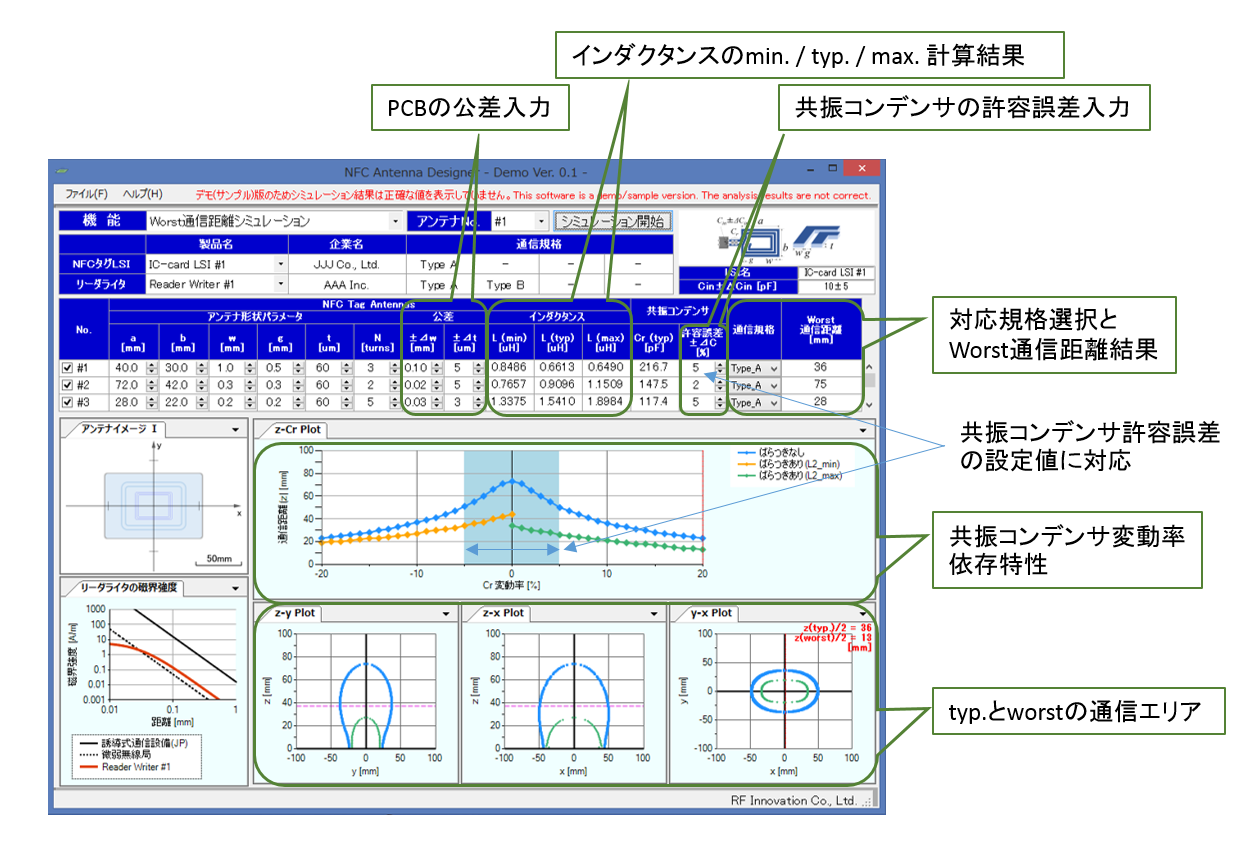The width and height of the screenshot is (1253, 851).
Task: Open the アンテナNo. dropdown showing #1
Action: click(x=542, y=221)
